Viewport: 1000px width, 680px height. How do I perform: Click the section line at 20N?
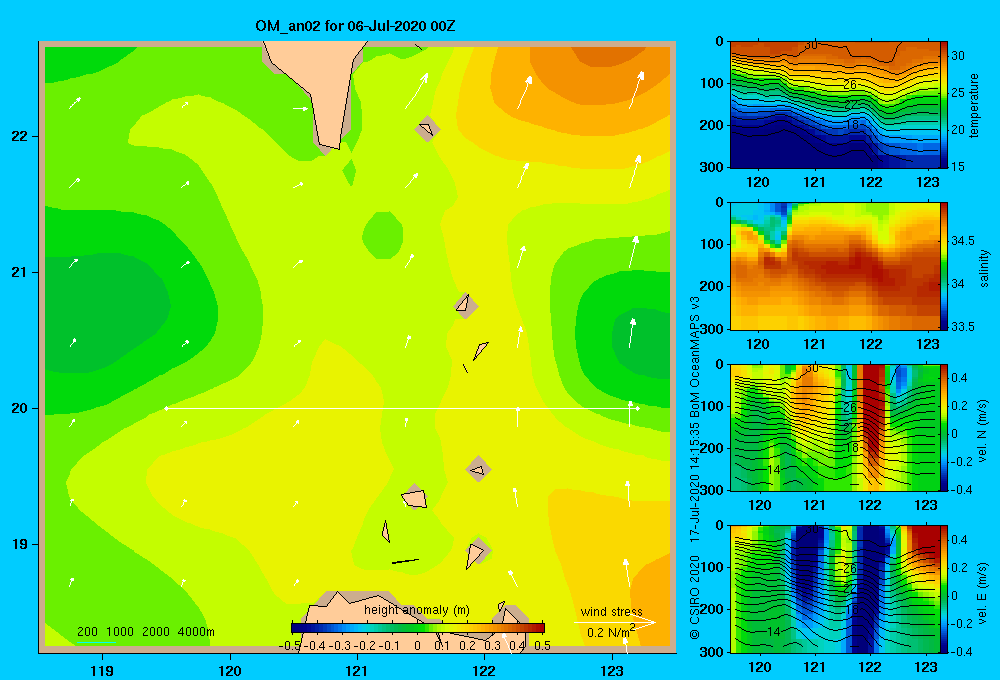[402, 408]
